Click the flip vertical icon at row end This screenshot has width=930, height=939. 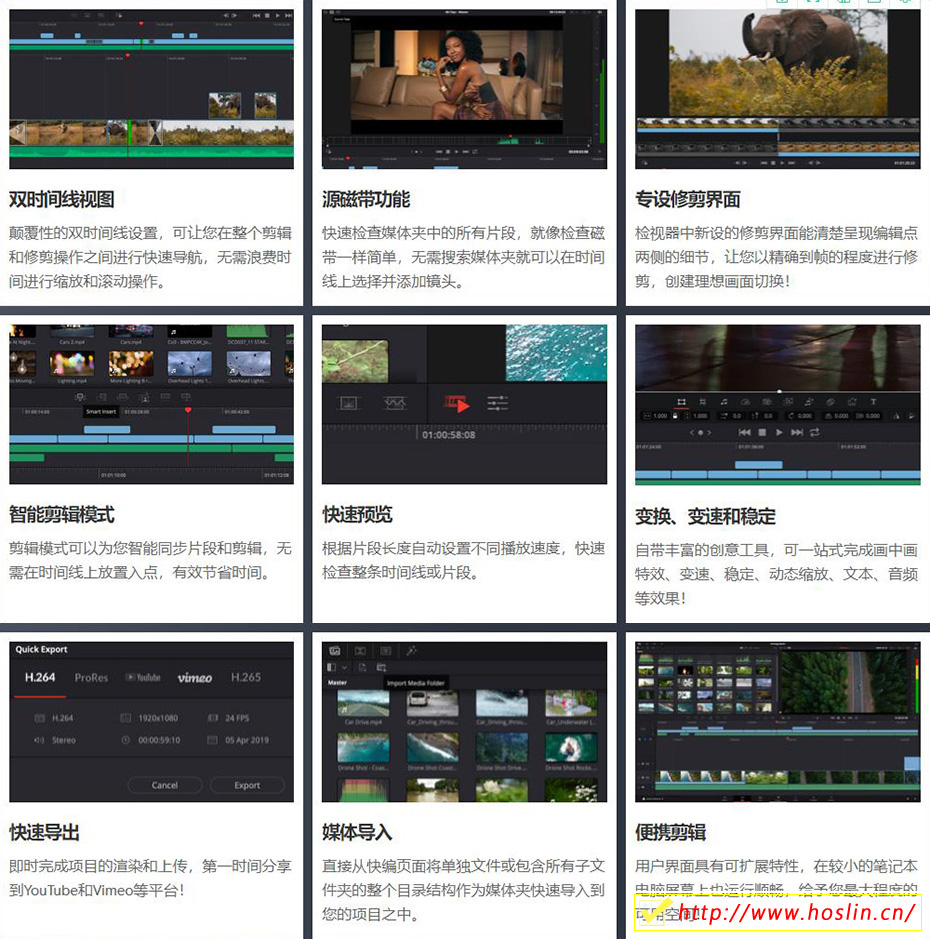pyautogui.click(x=911, y=416)
